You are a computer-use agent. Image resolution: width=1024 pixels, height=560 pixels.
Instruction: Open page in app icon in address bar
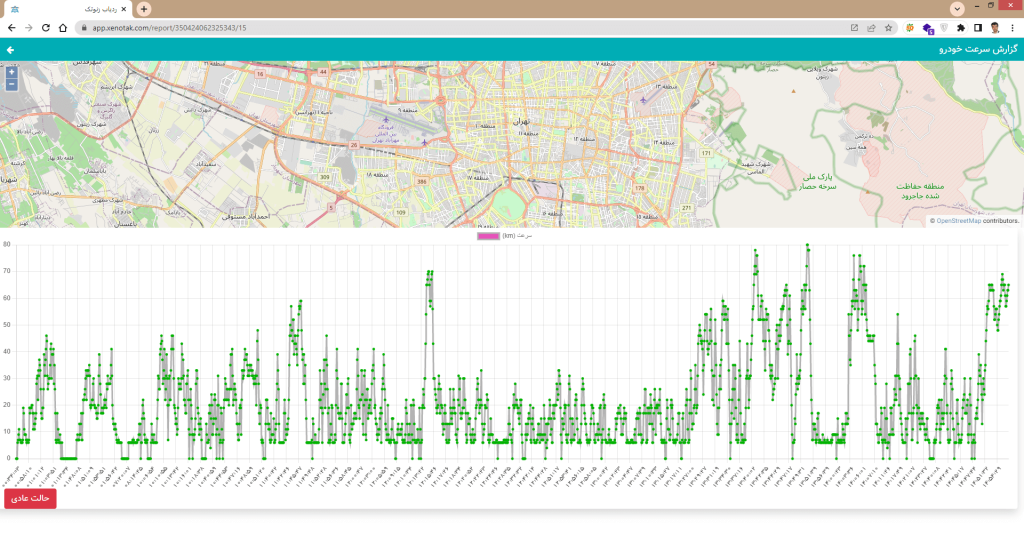(854, 28)
